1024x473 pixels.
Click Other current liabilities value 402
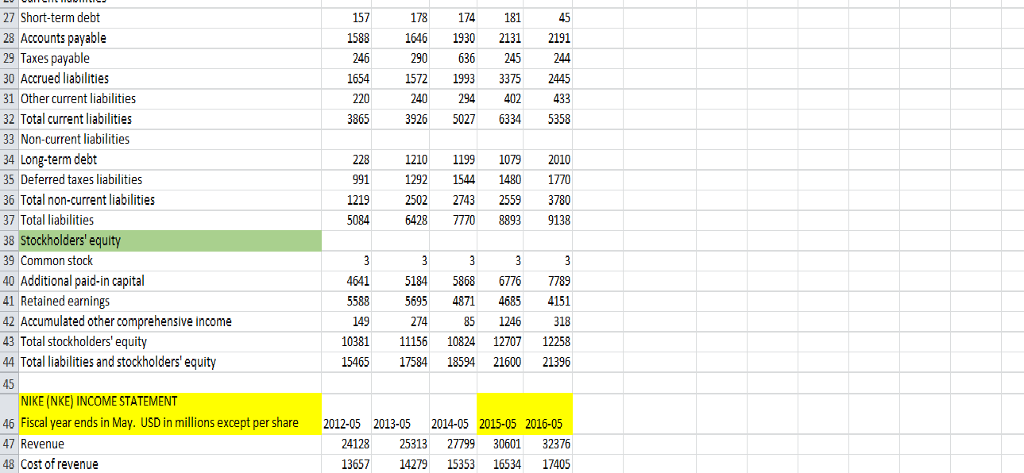(x=501, y=99)
